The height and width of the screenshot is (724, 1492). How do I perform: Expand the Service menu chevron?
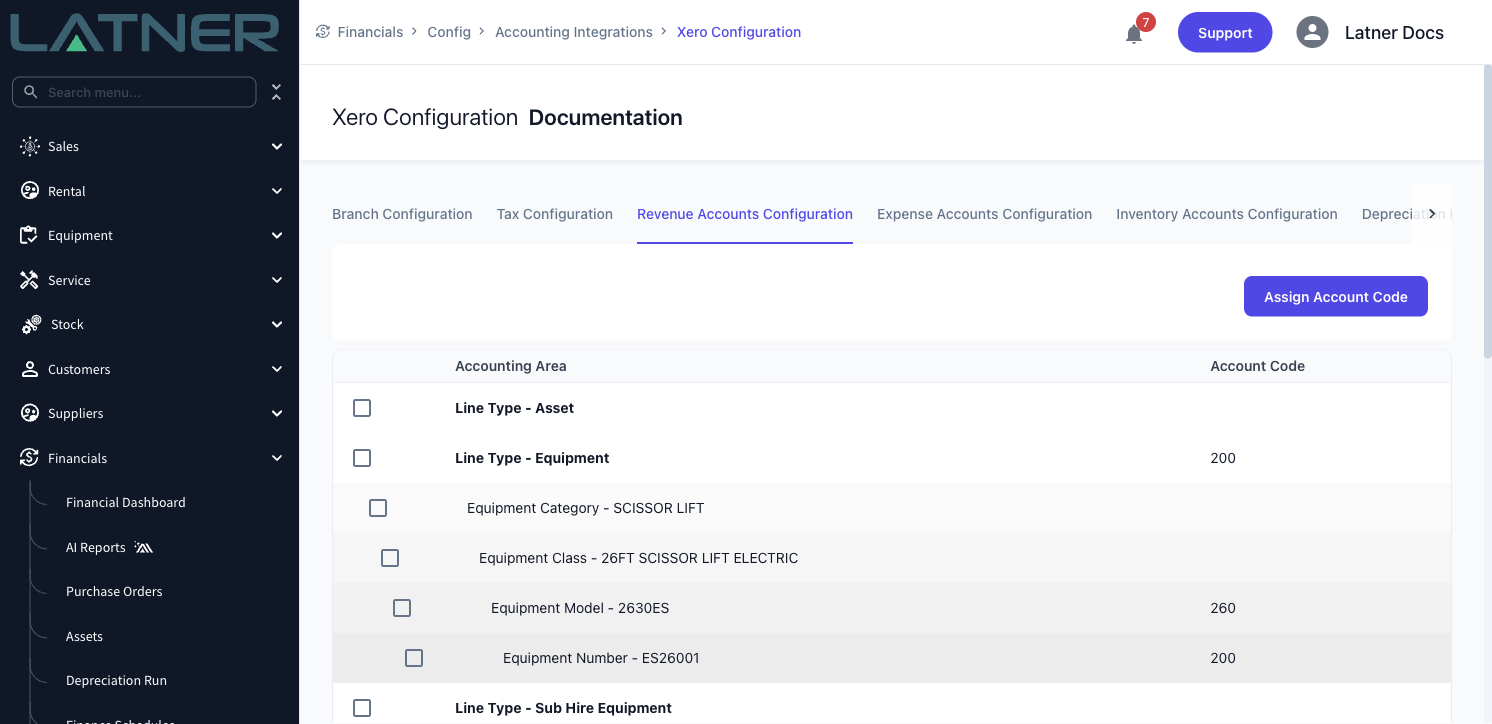[x=277, y=280]
